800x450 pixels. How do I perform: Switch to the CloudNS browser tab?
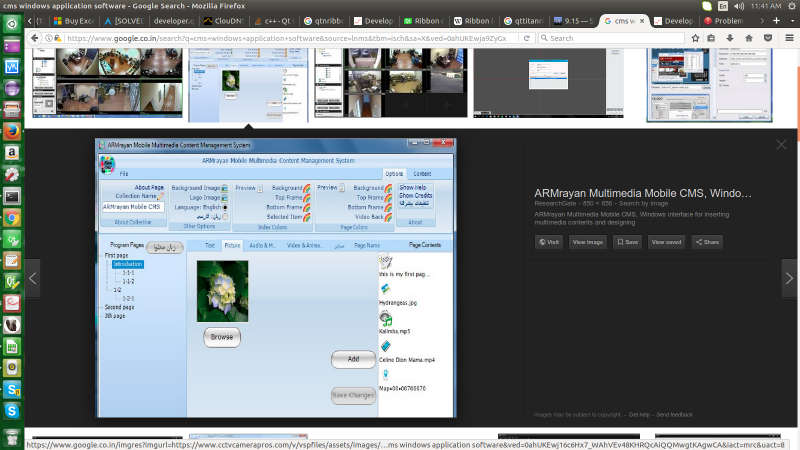coord(226,20)
